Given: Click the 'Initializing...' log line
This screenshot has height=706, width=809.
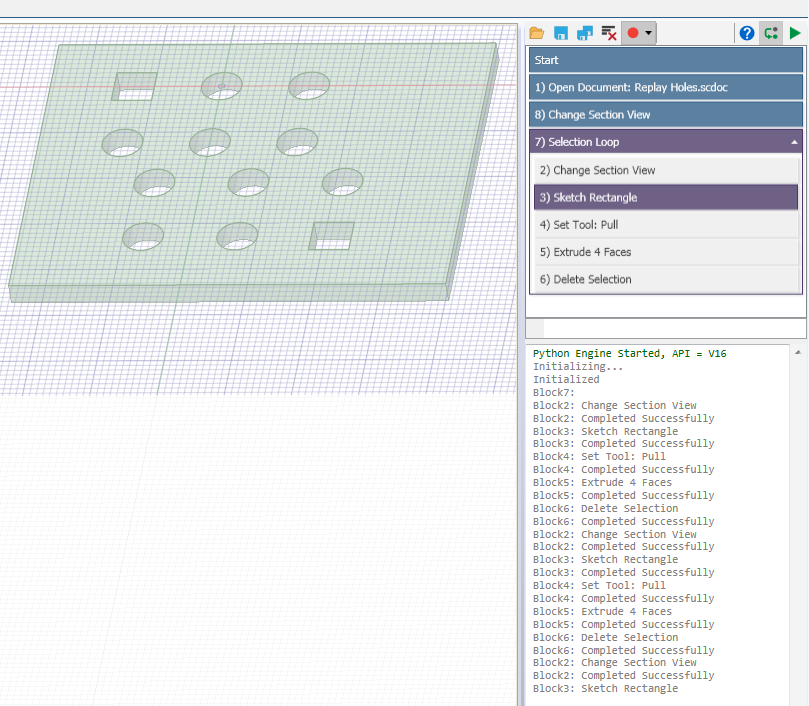Looking at the screenshot, I should point(578,366).
